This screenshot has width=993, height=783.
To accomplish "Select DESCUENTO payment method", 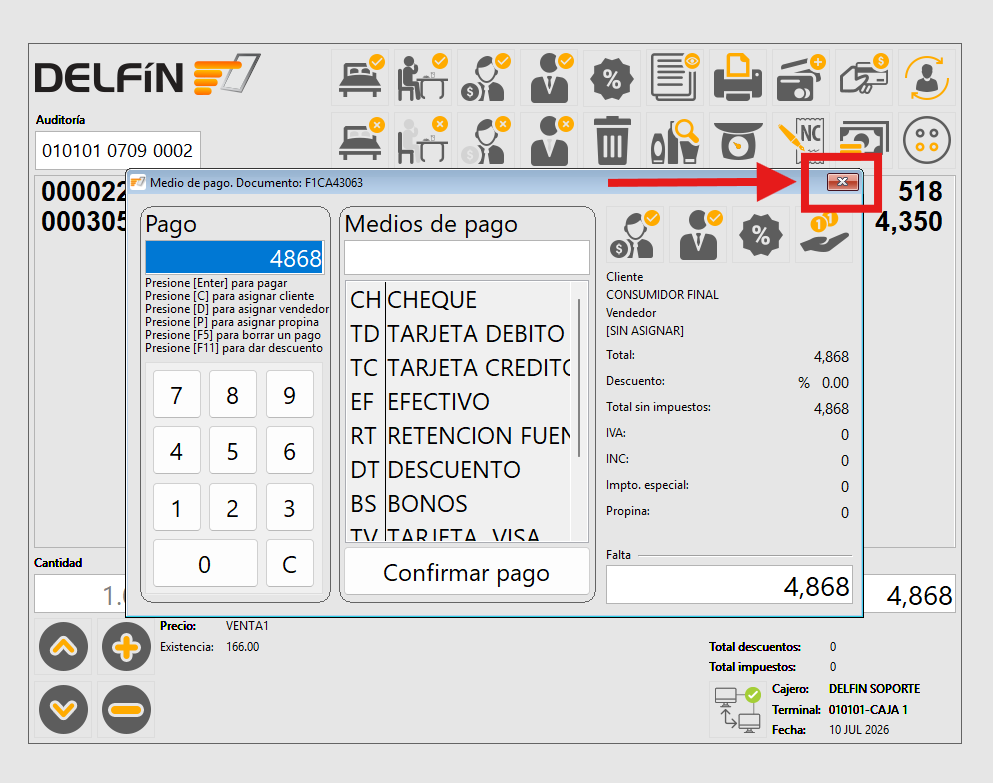I will click(459, 470).
